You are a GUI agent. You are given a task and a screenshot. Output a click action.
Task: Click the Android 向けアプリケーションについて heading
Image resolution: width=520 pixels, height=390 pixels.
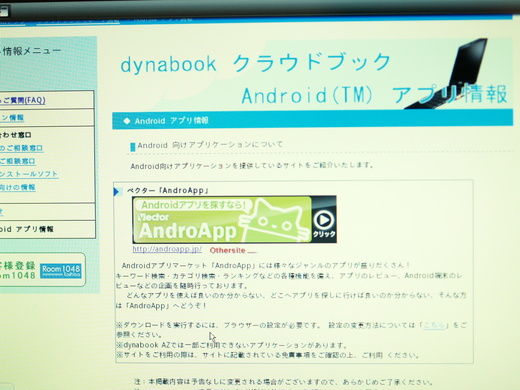pyautogui.click(x=210, y=145)
